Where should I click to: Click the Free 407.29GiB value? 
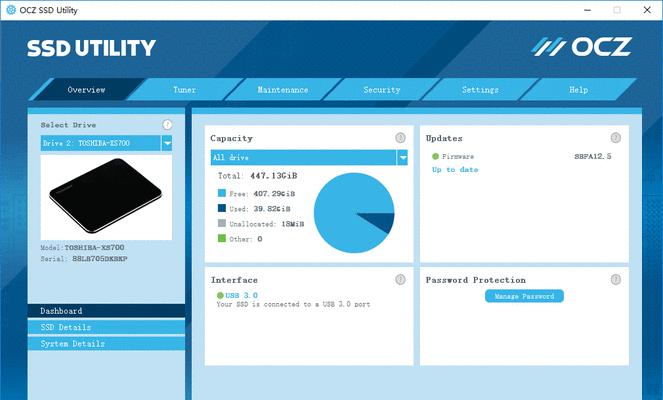coord(274,194)
